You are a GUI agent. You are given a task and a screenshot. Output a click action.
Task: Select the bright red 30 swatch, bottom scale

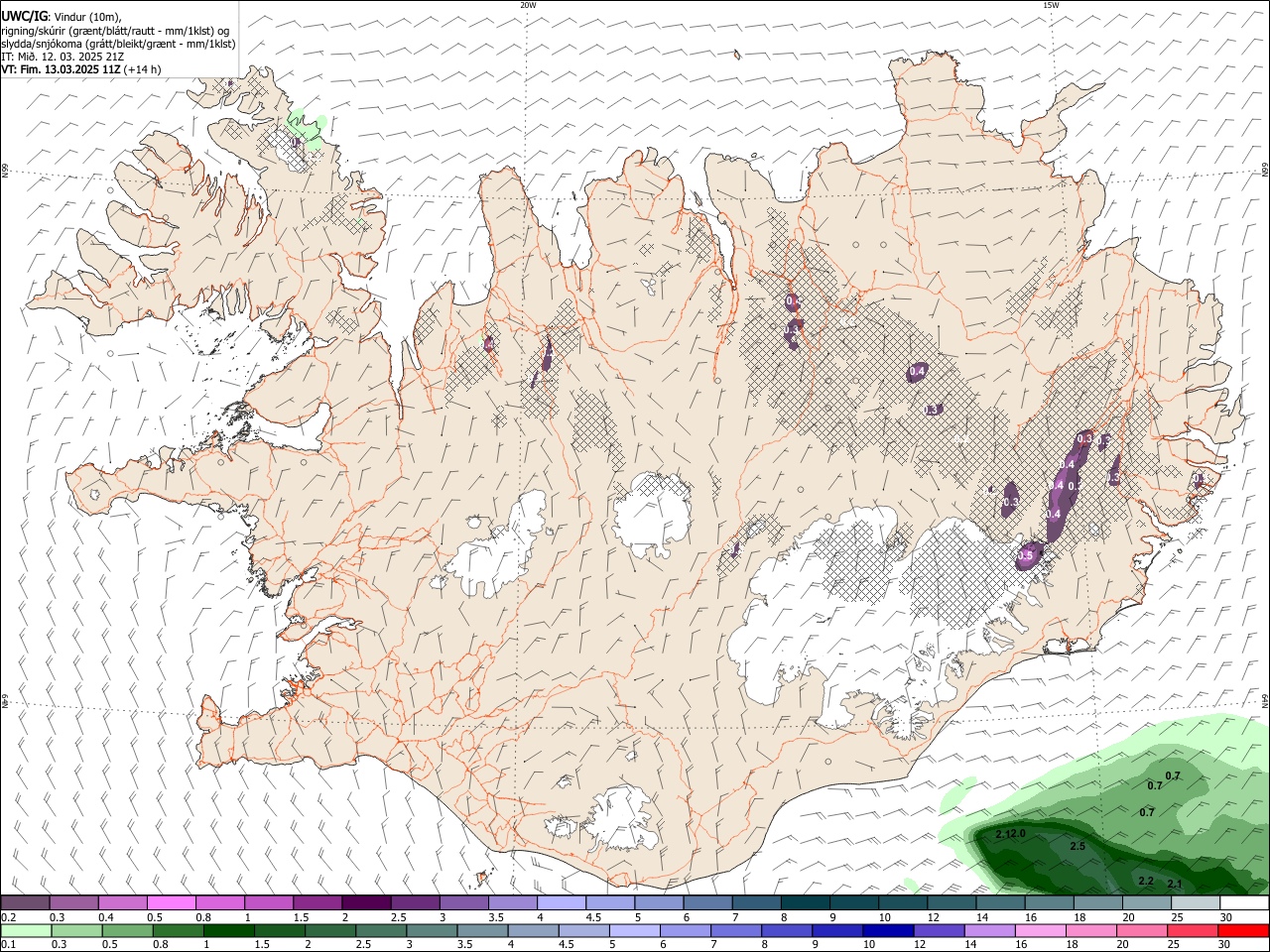coord(1243,930)
